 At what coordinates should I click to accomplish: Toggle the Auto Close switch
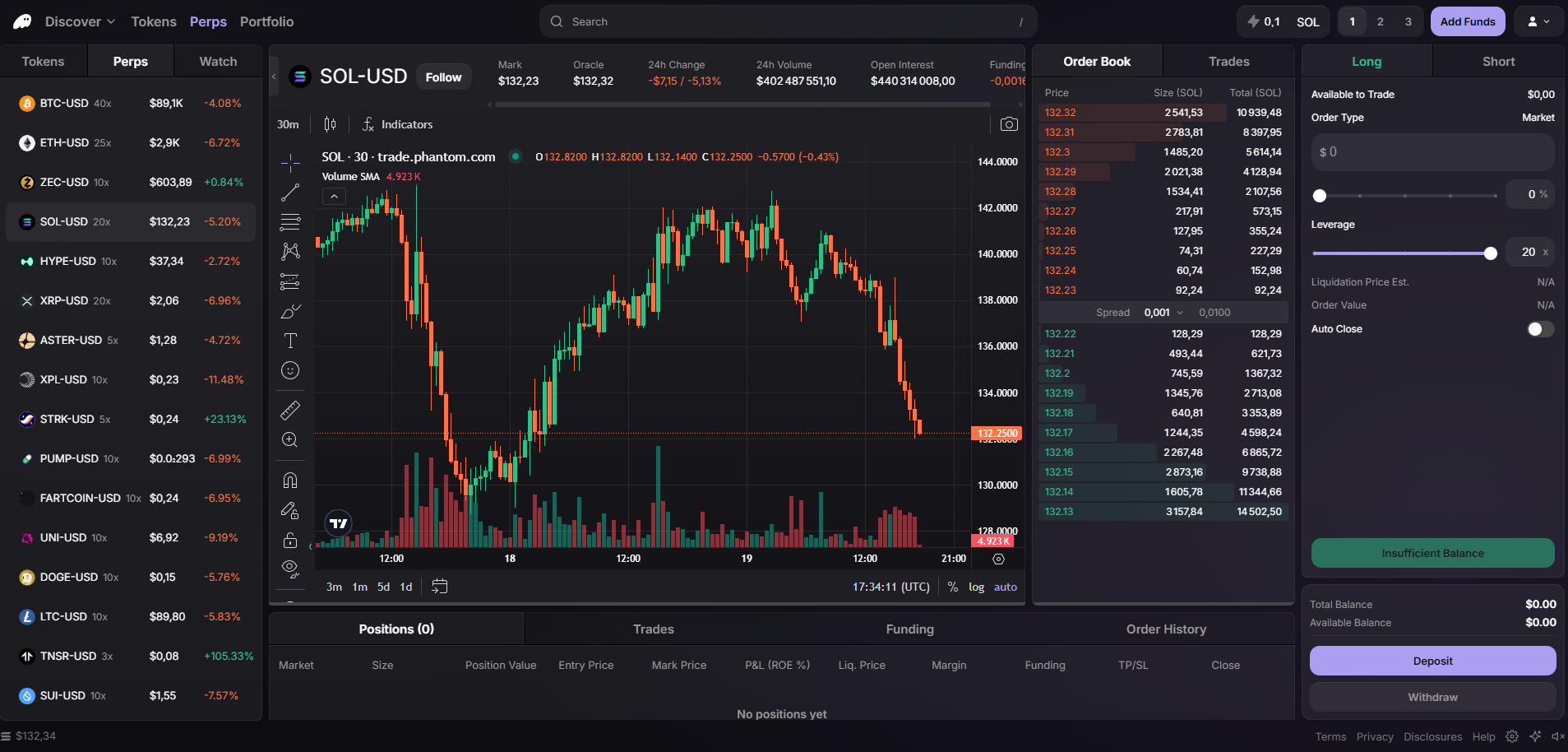coord(1540,329)
